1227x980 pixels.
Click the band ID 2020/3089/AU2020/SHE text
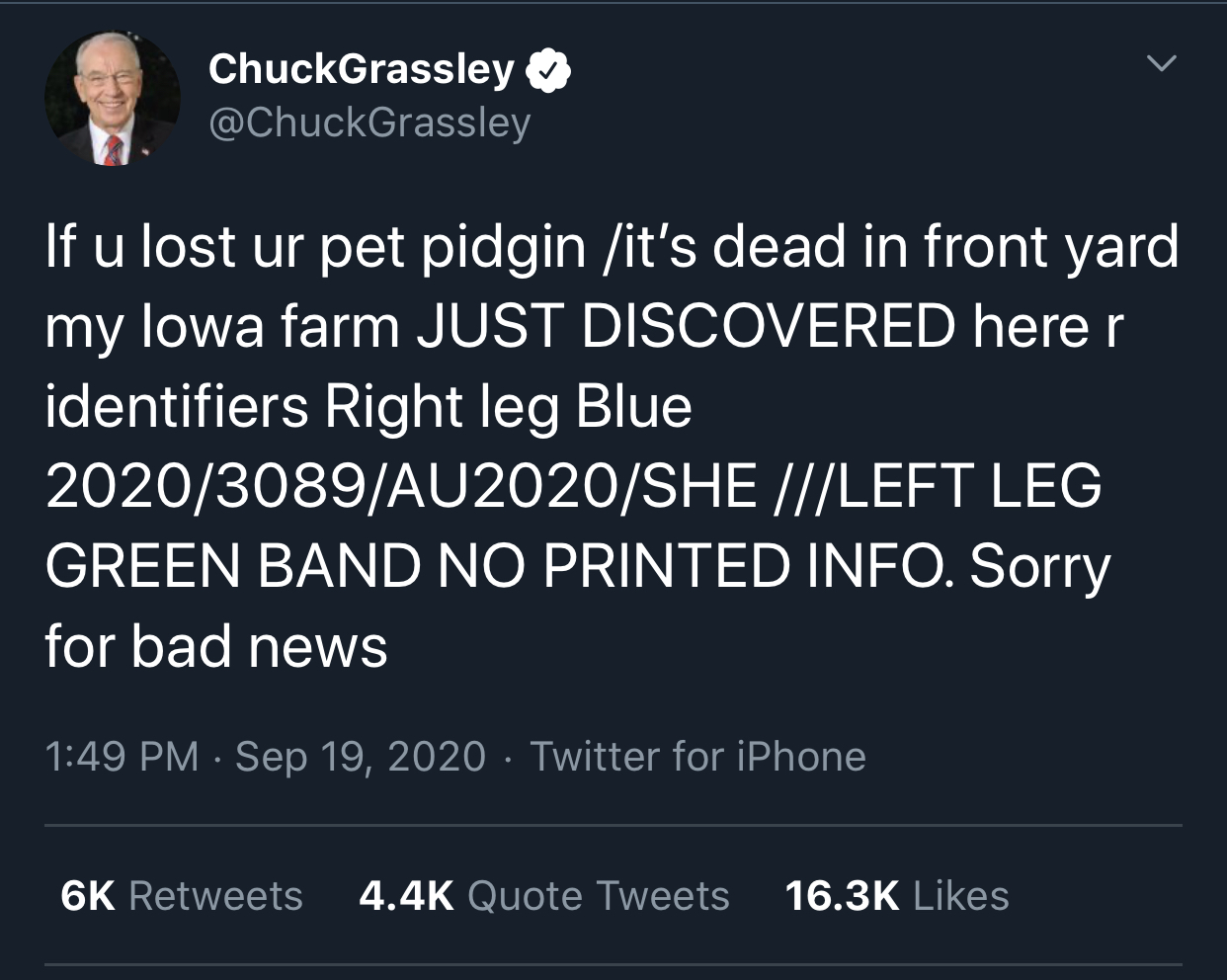(x=401, y=487)
